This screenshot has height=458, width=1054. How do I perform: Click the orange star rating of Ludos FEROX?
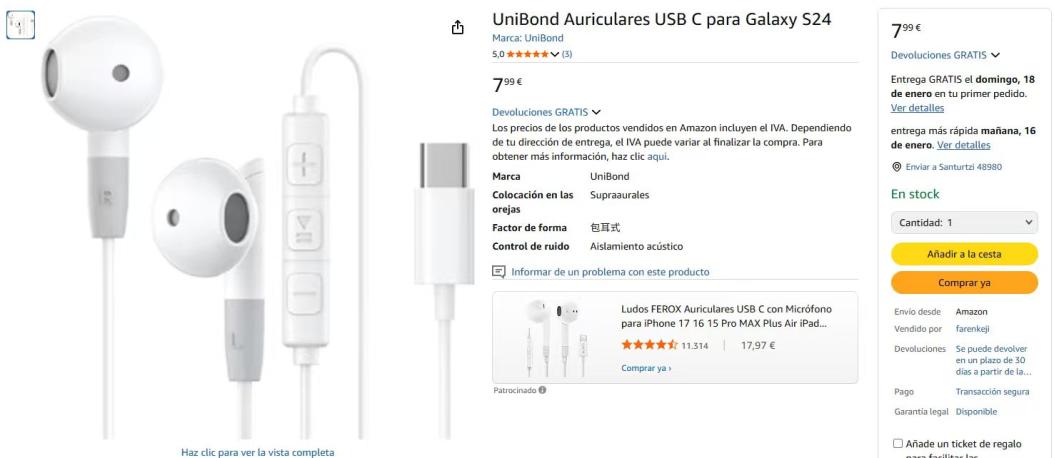click(649, 345)
